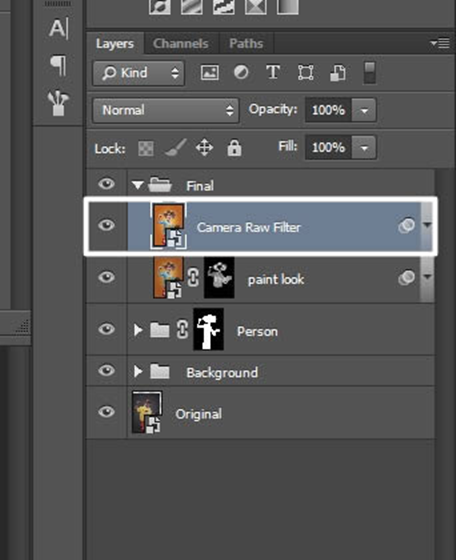Open the Kind filter dropdown
This screenshot has height=560, width=456.
pos(139,73)
